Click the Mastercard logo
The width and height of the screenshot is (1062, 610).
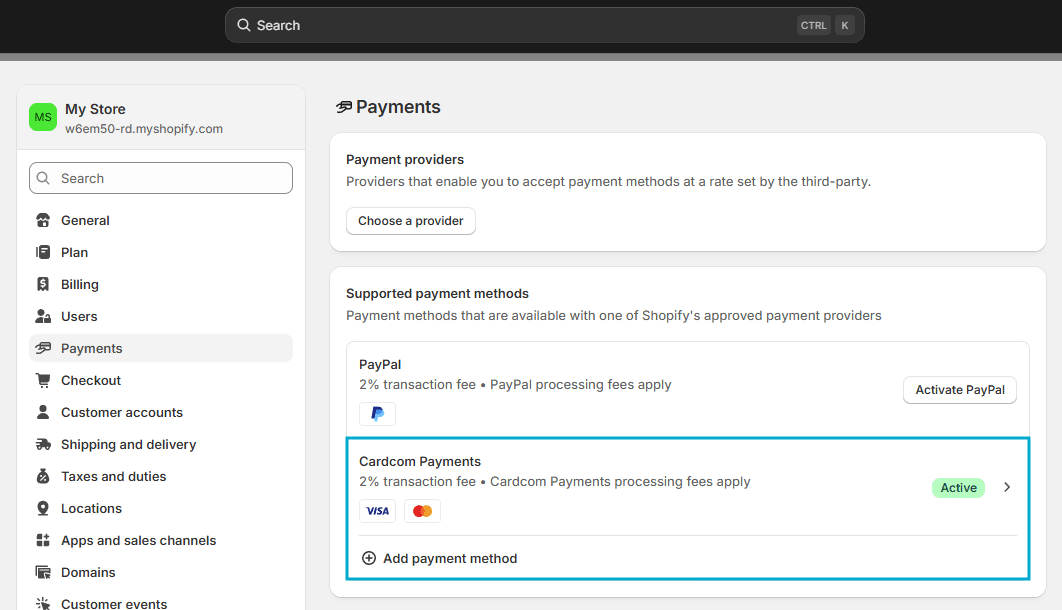(422, 511)
